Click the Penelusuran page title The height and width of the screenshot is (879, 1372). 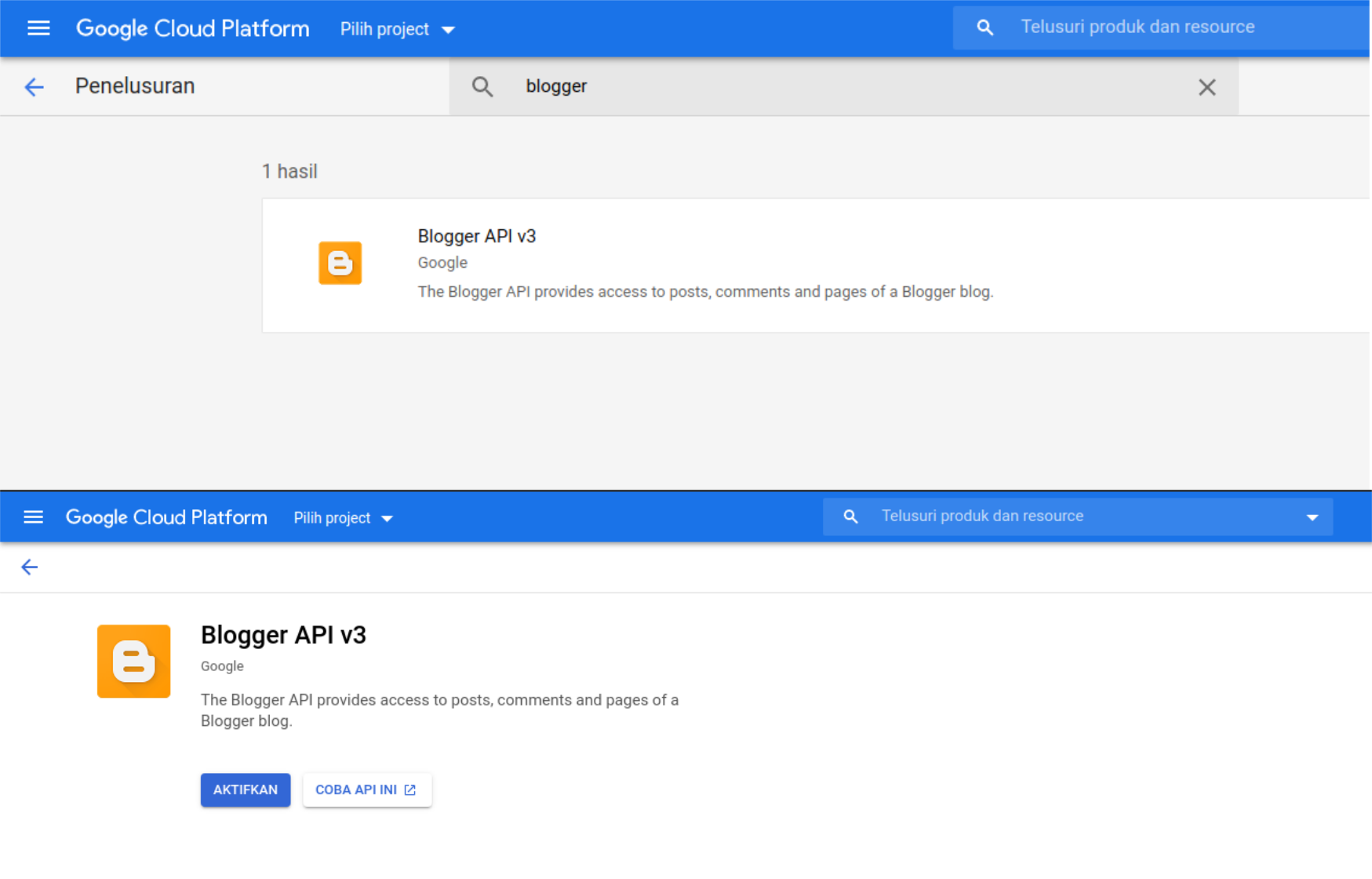135,86
